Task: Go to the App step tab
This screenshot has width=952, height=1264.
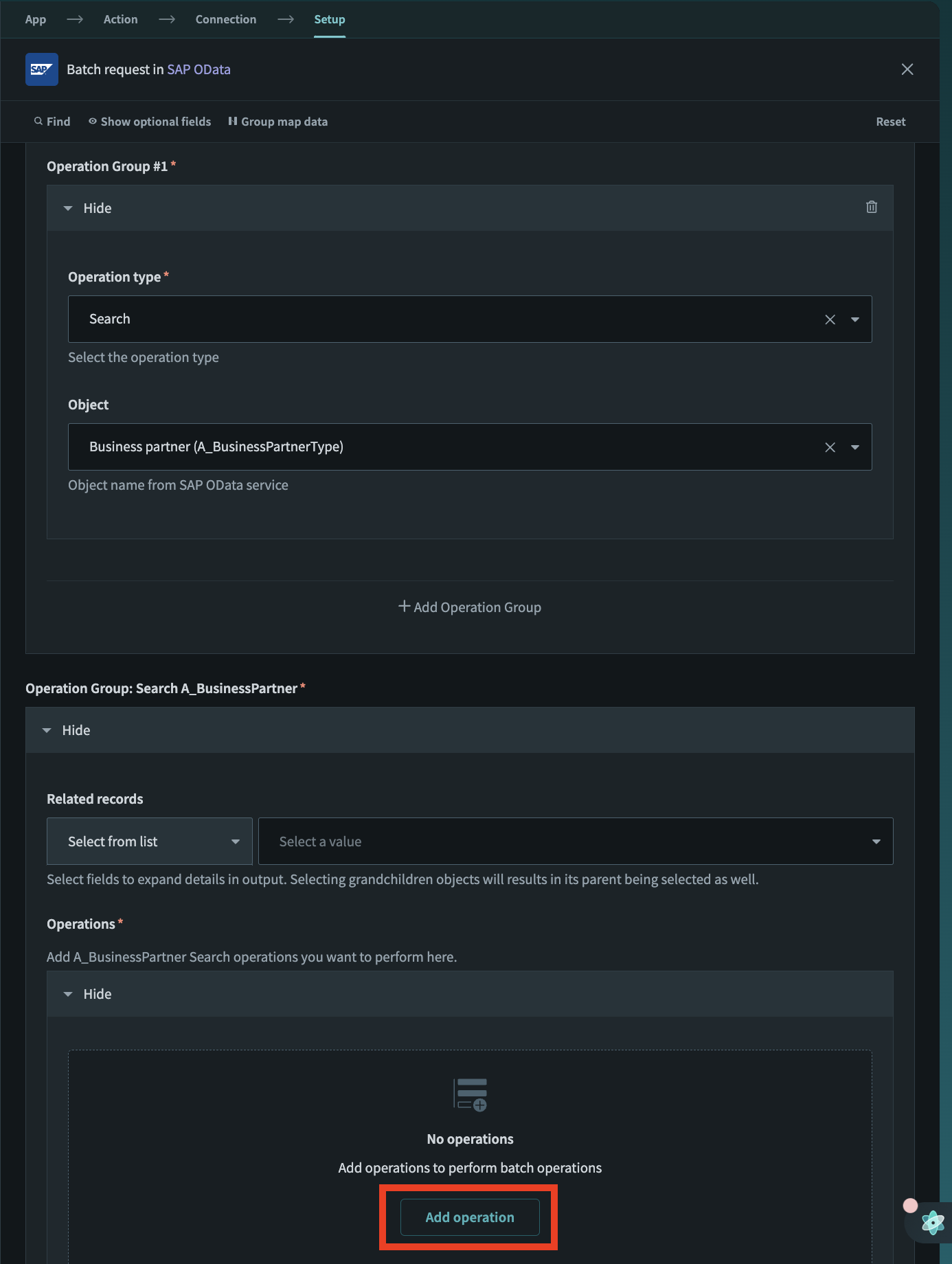Action: (x=36, y=19)
